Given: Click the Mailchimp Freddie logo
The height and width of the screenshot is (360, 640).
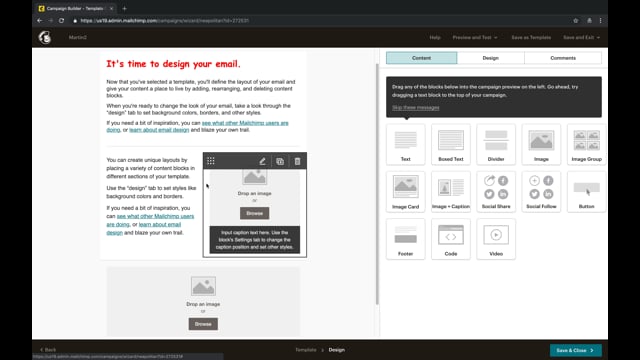Looking at the screenshot, I should click(x=45, y=37).
